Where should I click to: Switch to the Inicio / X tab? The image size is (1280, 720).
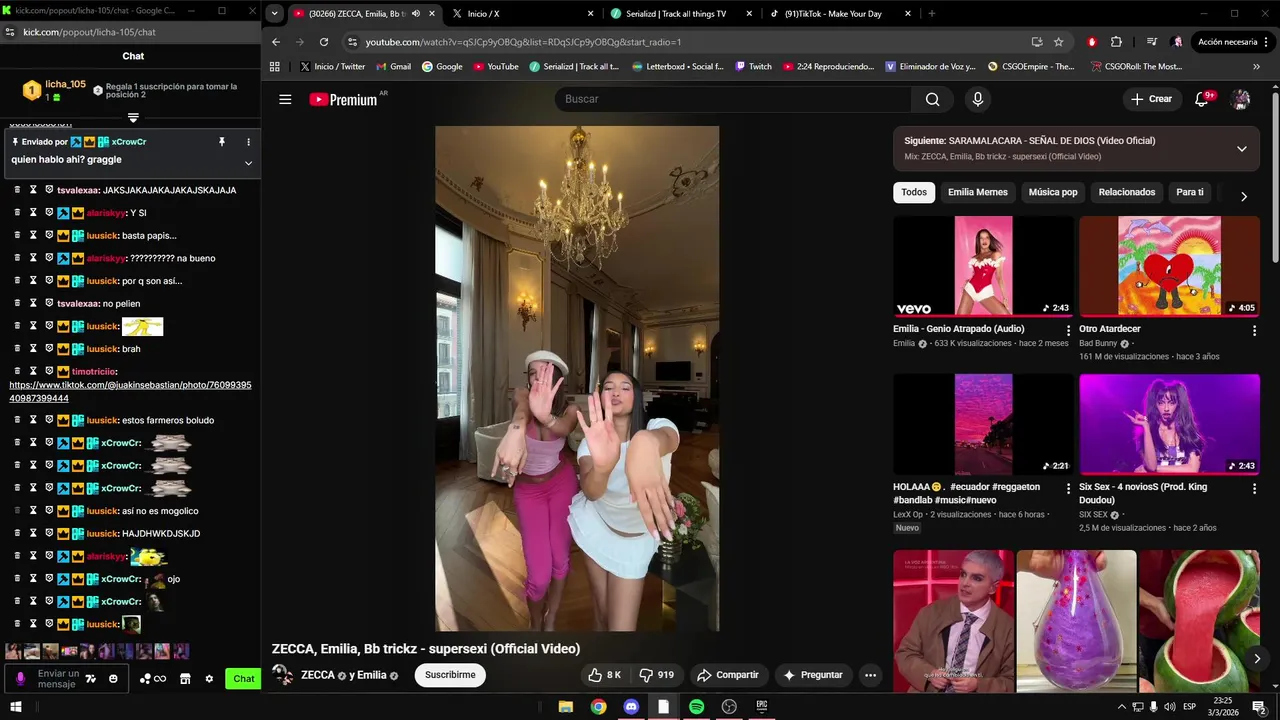tap(521, 14)
